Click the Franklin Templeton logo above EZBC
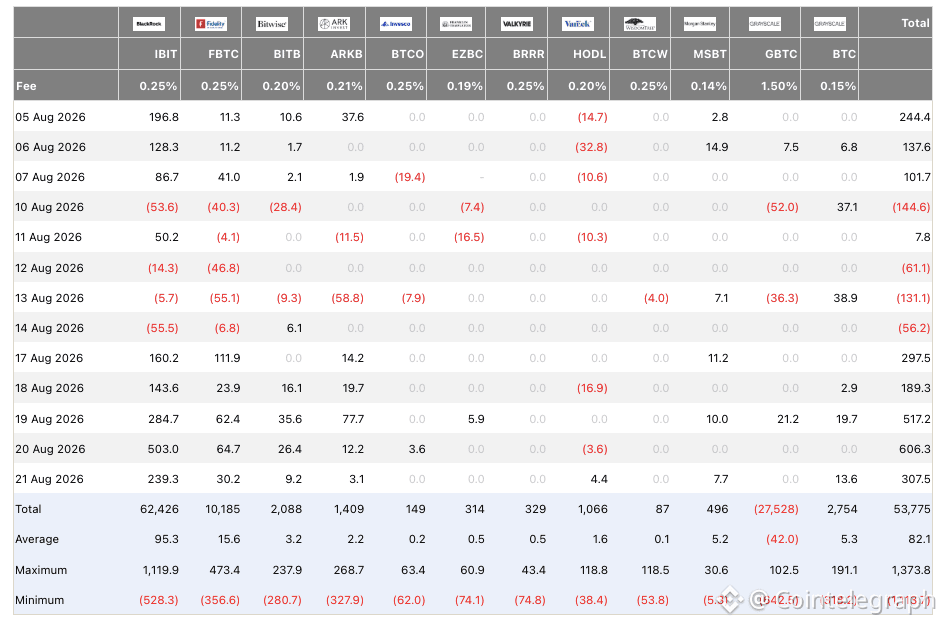 tap(456, 23)
